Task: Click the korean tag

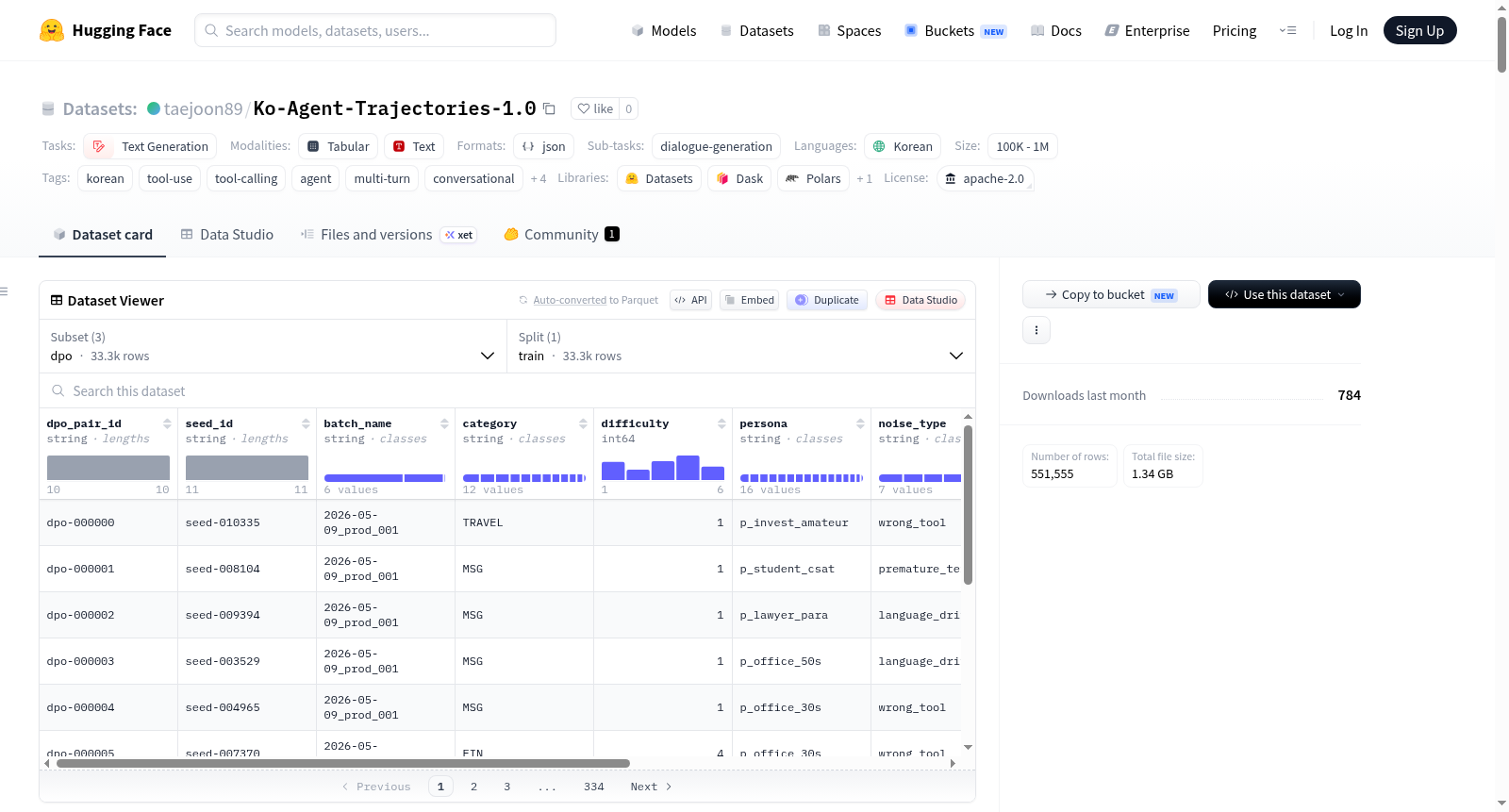Action: point(105,178)
